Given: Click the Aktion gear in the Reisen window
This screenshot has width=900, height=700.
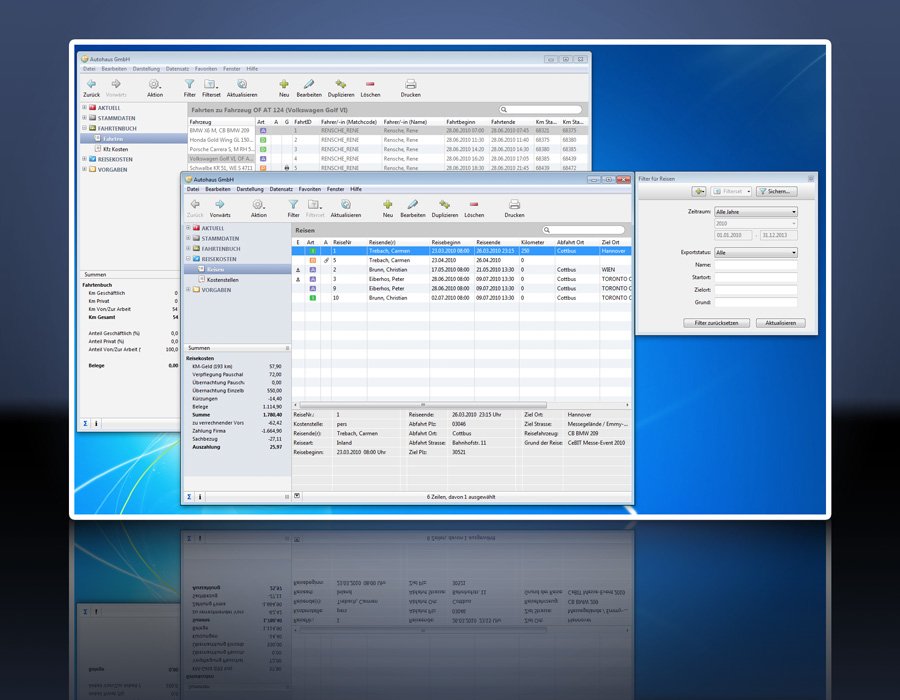Looking at the screenshot, I should click(258, 204).
